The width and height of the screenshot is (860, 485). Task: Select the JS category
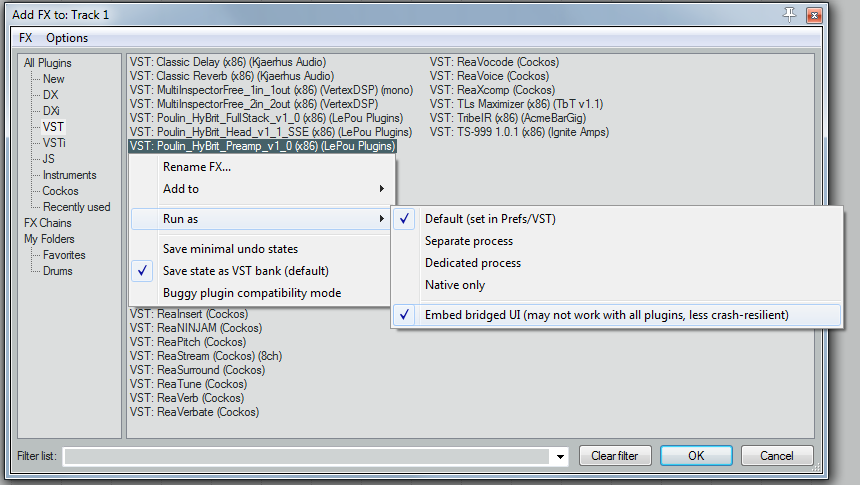49,159
